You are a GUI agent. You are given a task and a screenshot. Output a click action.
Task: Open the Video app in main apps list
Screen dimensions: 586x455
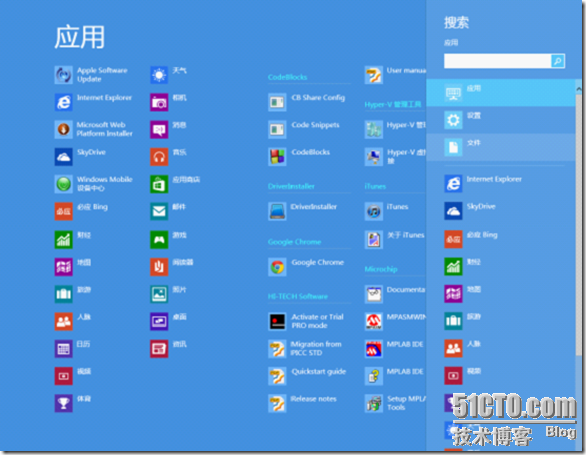pos(73,376)
